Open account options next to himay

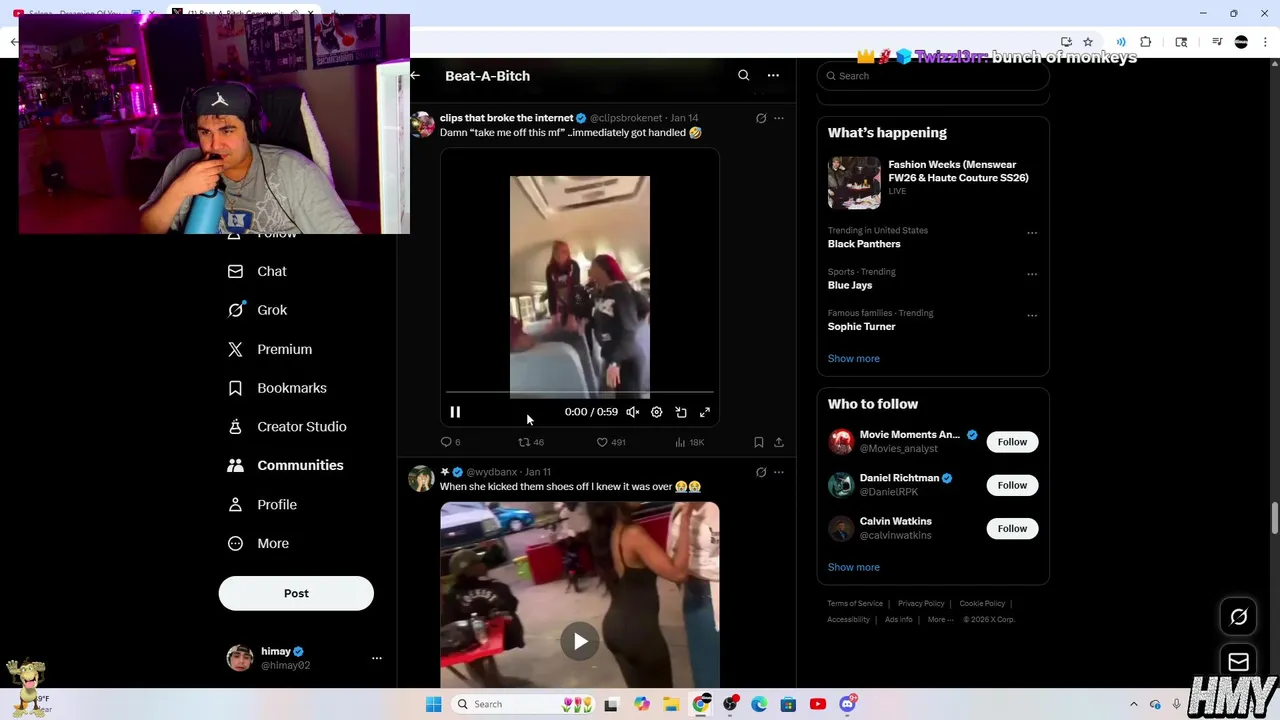pos(377,658)
